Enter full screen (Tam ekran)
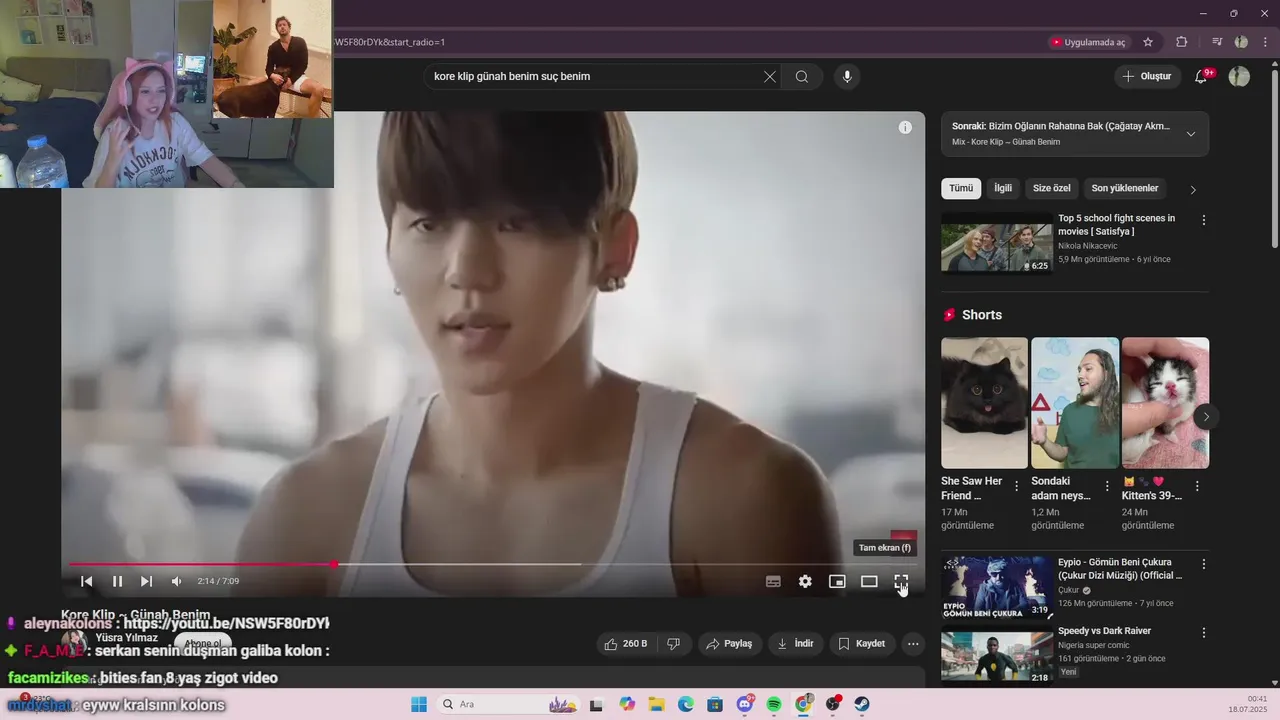This screenshot has height=720, width=1280. [x=901, y=581]
